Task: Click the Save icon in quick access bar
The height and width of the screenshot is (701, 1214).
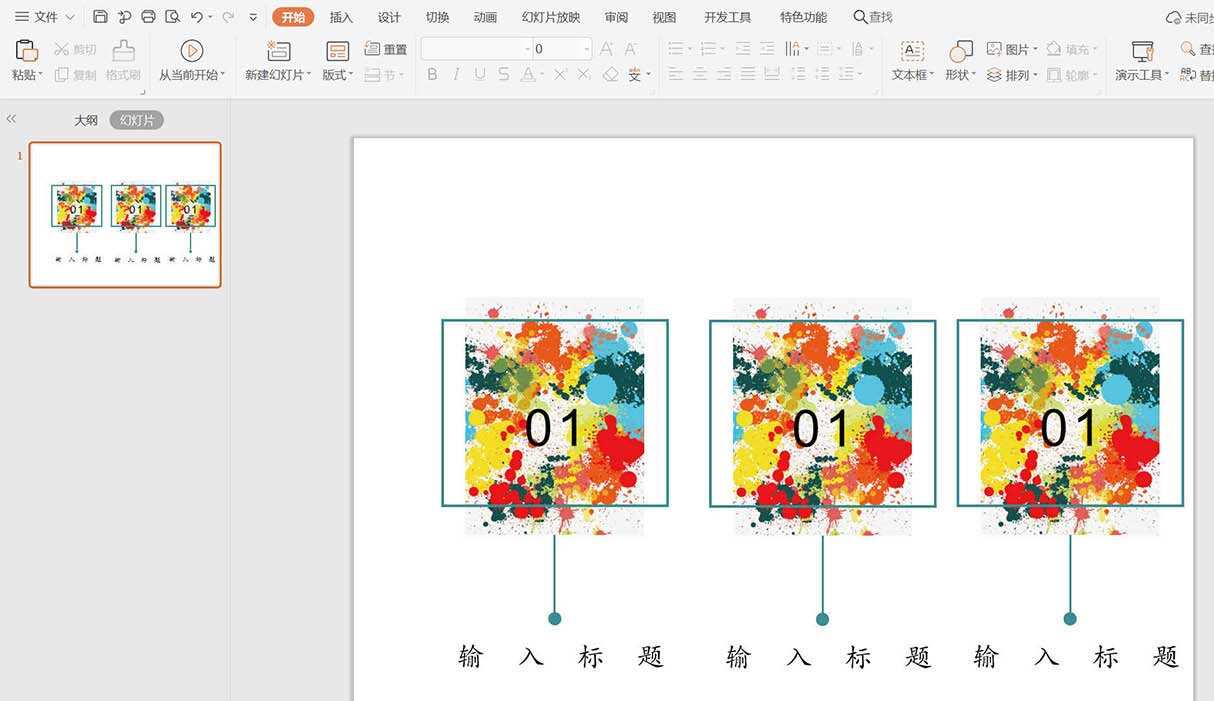Action: click(100, 17)
